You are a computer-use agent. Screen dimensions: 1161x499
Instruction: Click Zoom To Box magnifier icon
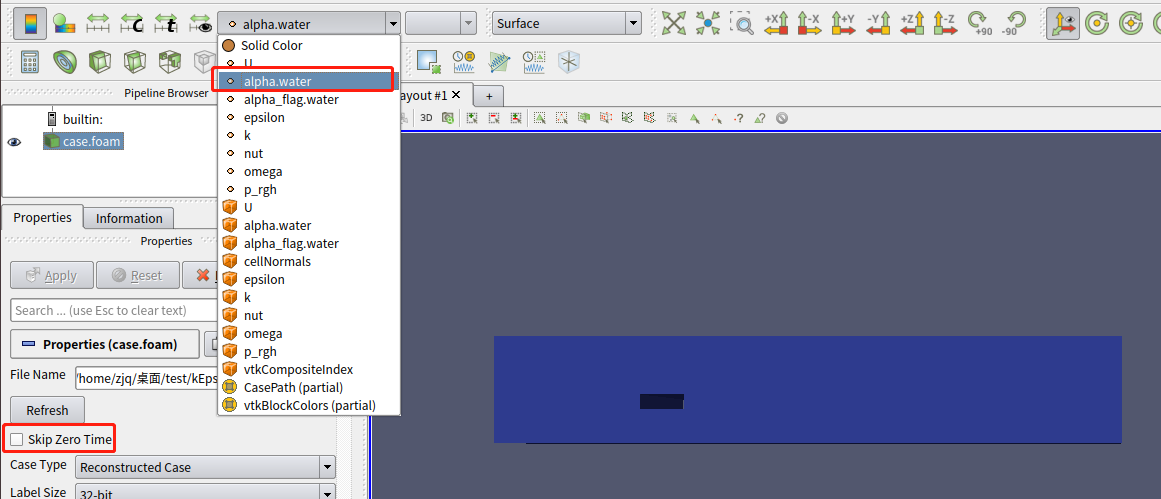[742, 23]
